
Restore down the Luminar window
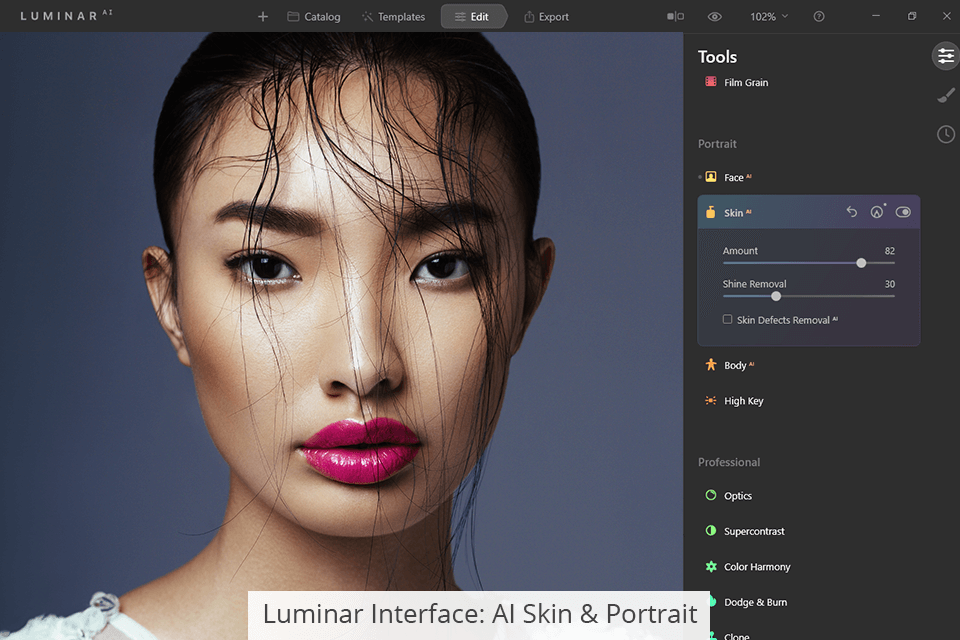[x=912, y=16]
